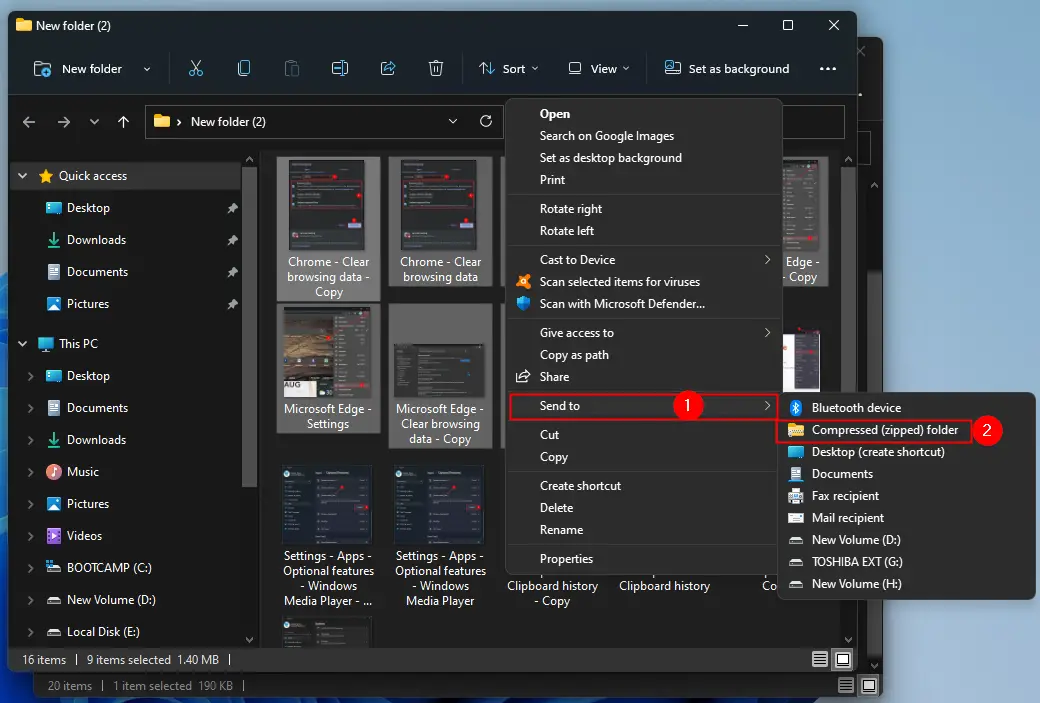
Task: Switch to large thumbnails view icon in status bar
Action: (843, 659)
